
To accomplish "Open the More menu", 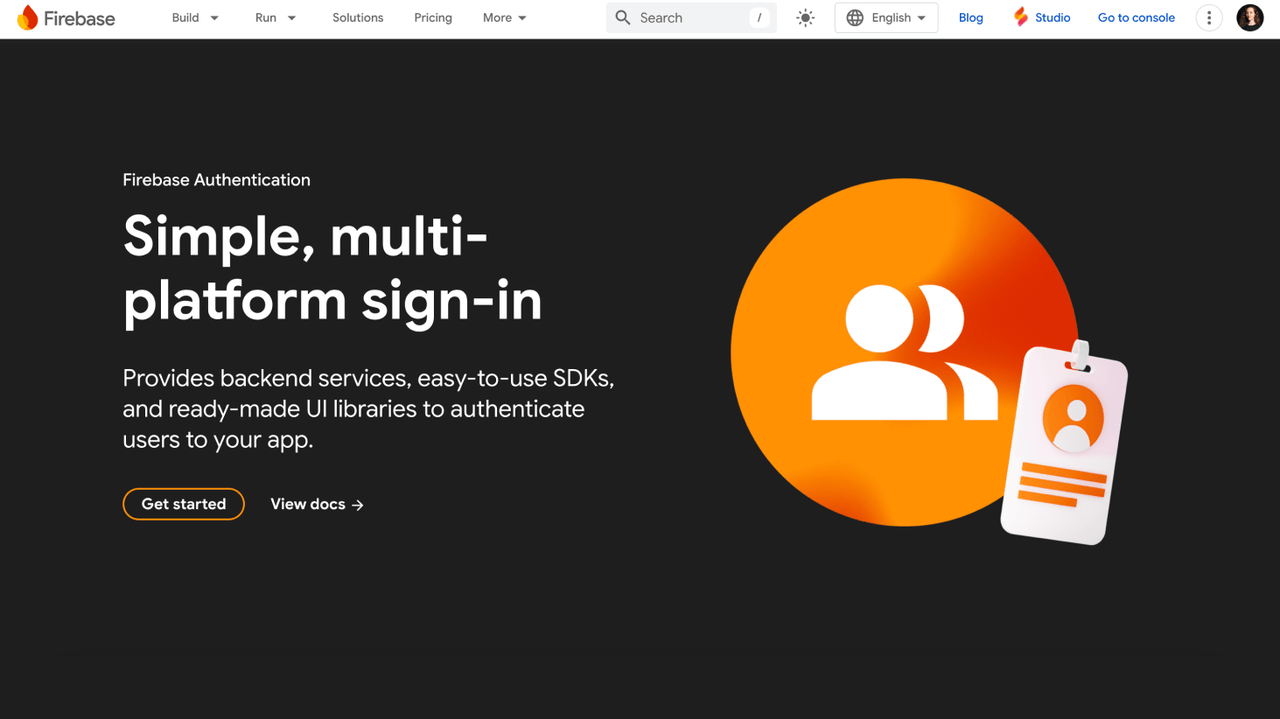I will [504, 17].
